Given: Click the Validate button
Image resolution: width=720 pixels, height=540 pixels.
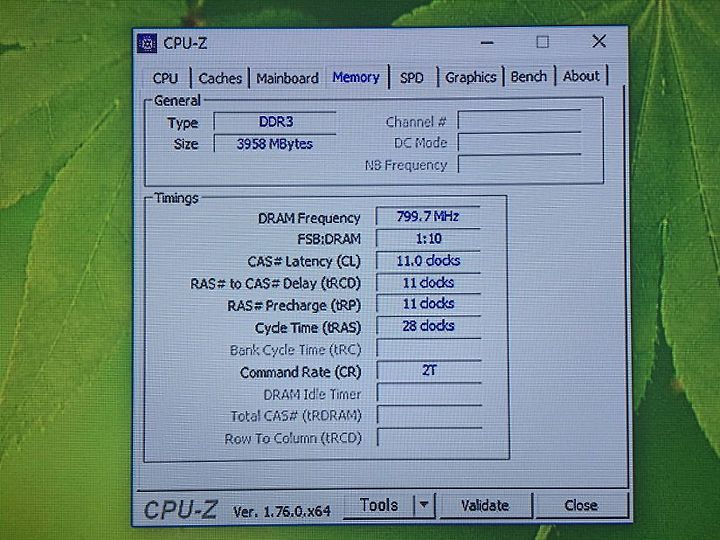Looking at the screenshot, I should (x=485, y=506).
